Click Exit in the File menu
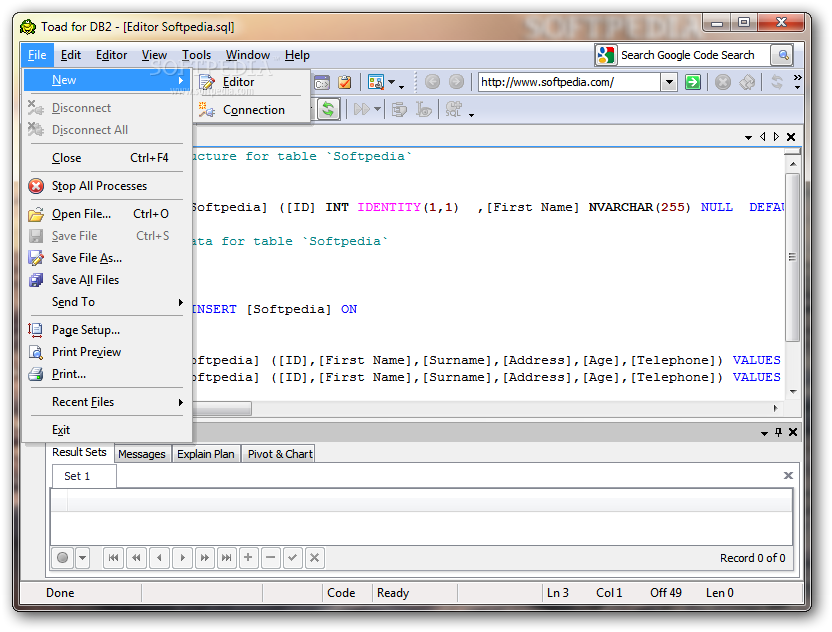The image size is (832, 632). click(107, 430)
